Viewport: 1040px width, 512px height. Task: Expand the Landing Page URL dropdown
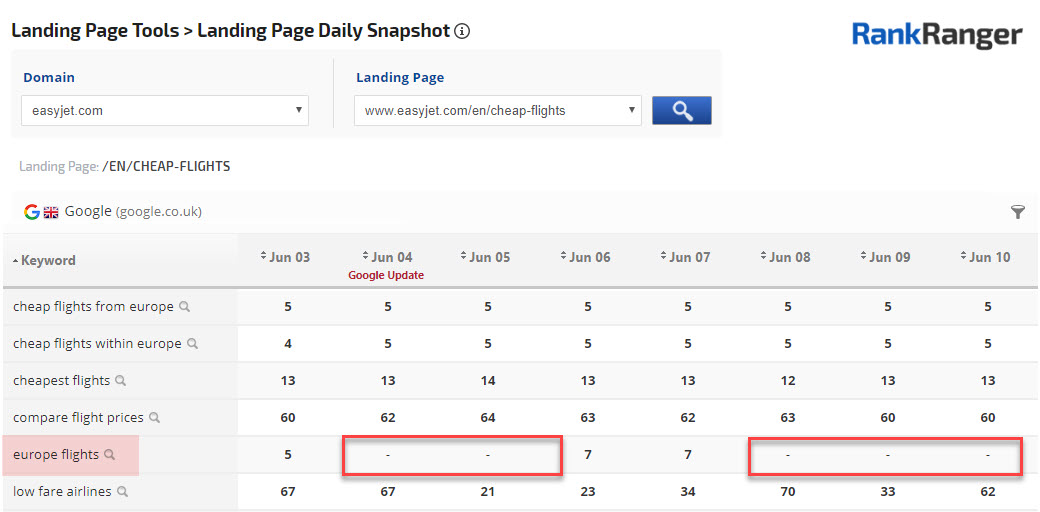point(497,111)
